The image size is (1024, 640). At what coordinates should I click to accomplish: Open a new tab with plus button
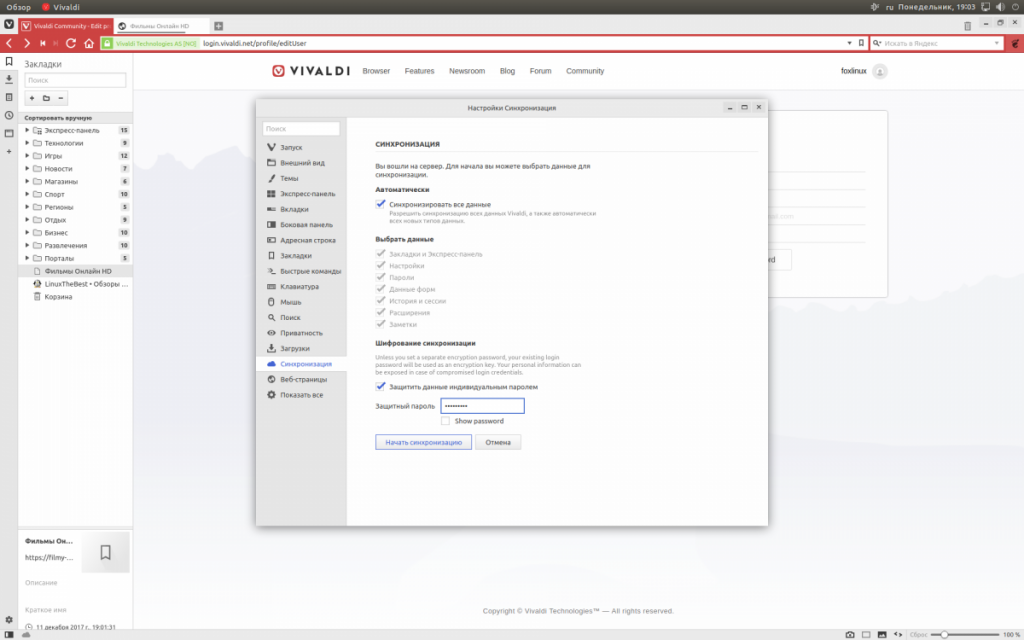[x=219, y=26]
